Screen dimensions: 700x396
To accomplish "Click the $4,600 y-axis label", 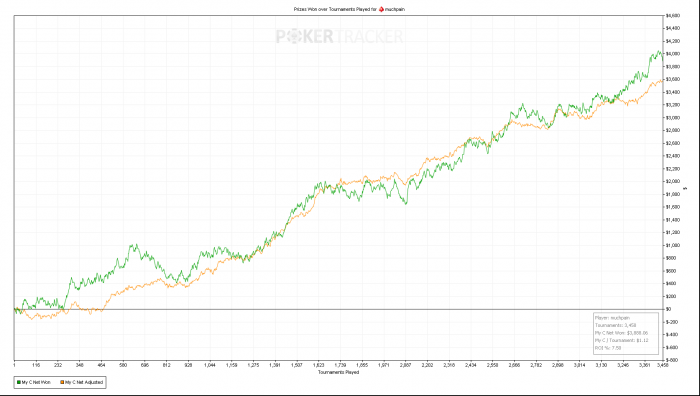I will point(672,16).
